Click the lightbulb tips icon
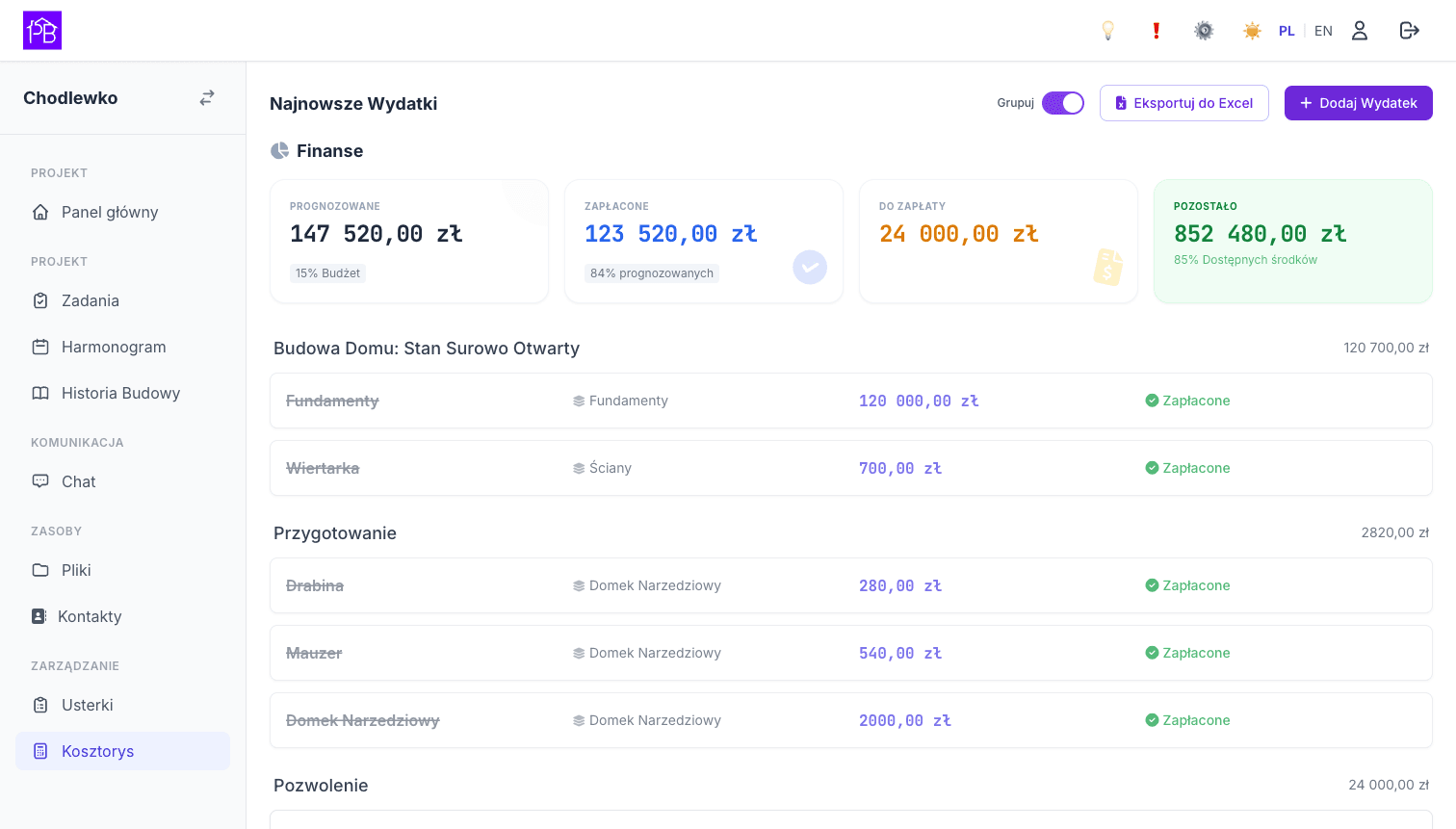The height and width of the screenshot is (829, 1456). coord(1108,31)
